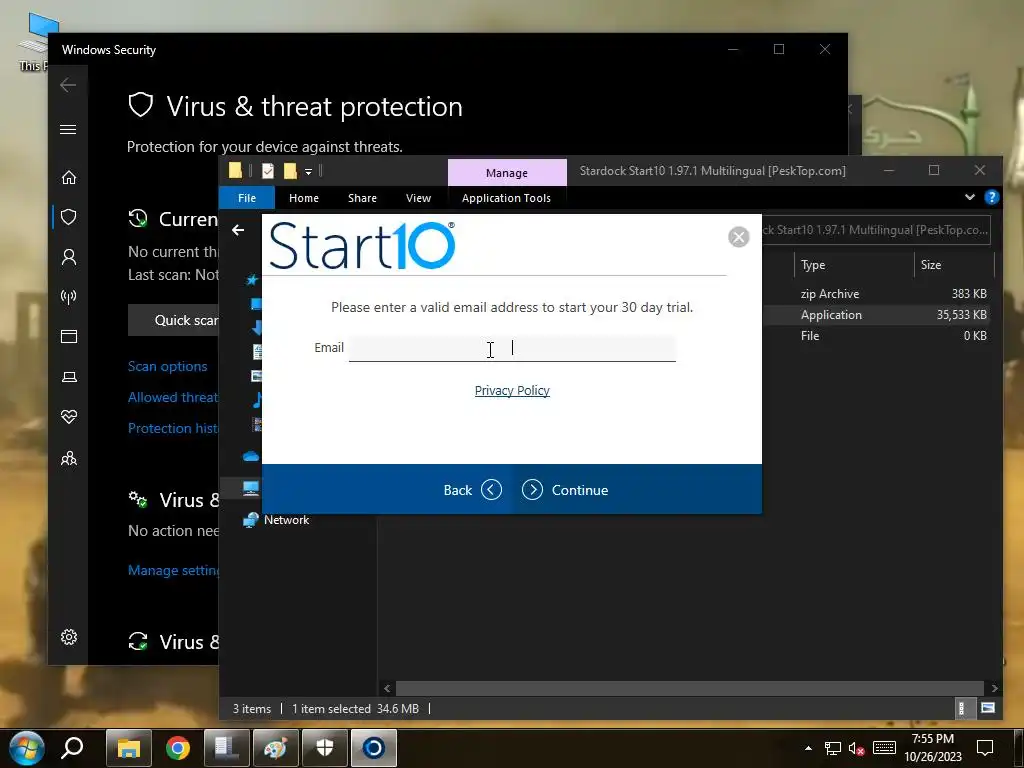Switch to large icons view in status bar
Screen dimensions: 1024x768
(x=988, y=709)
